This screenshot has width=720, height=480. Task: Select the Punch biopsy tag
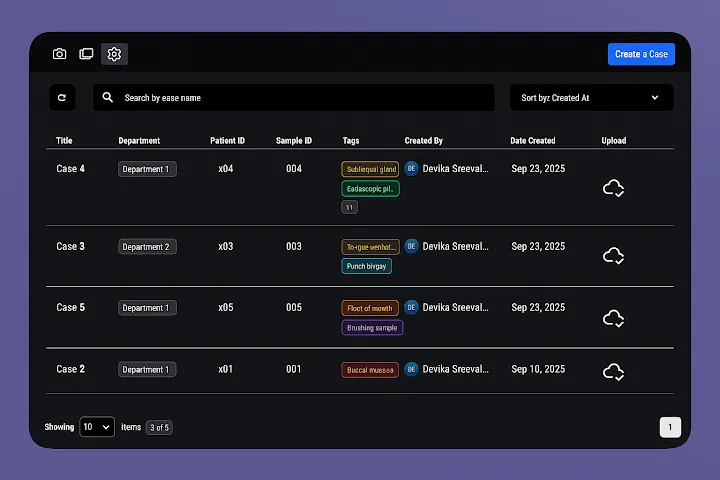[366, 266]
